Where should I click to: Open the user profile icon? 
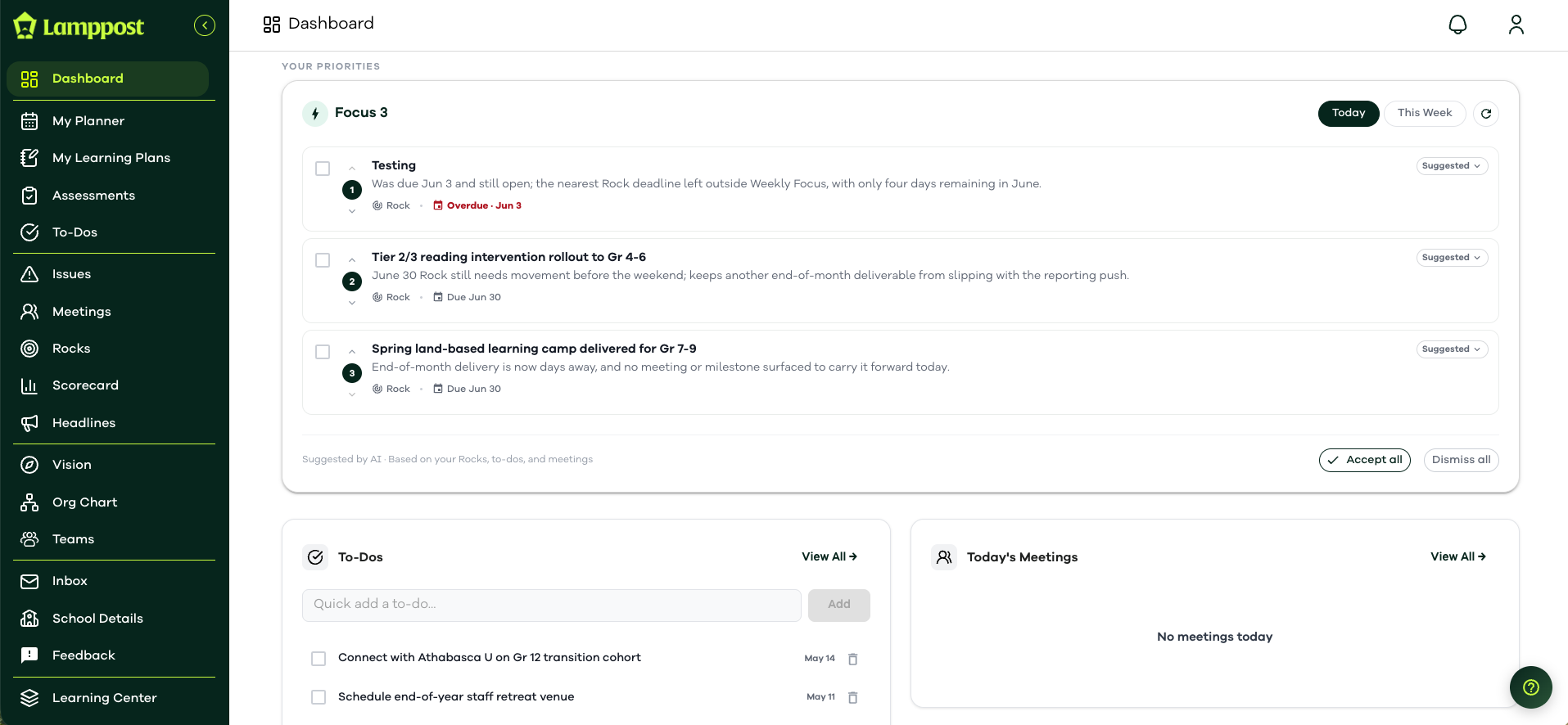click(1516, 25)
